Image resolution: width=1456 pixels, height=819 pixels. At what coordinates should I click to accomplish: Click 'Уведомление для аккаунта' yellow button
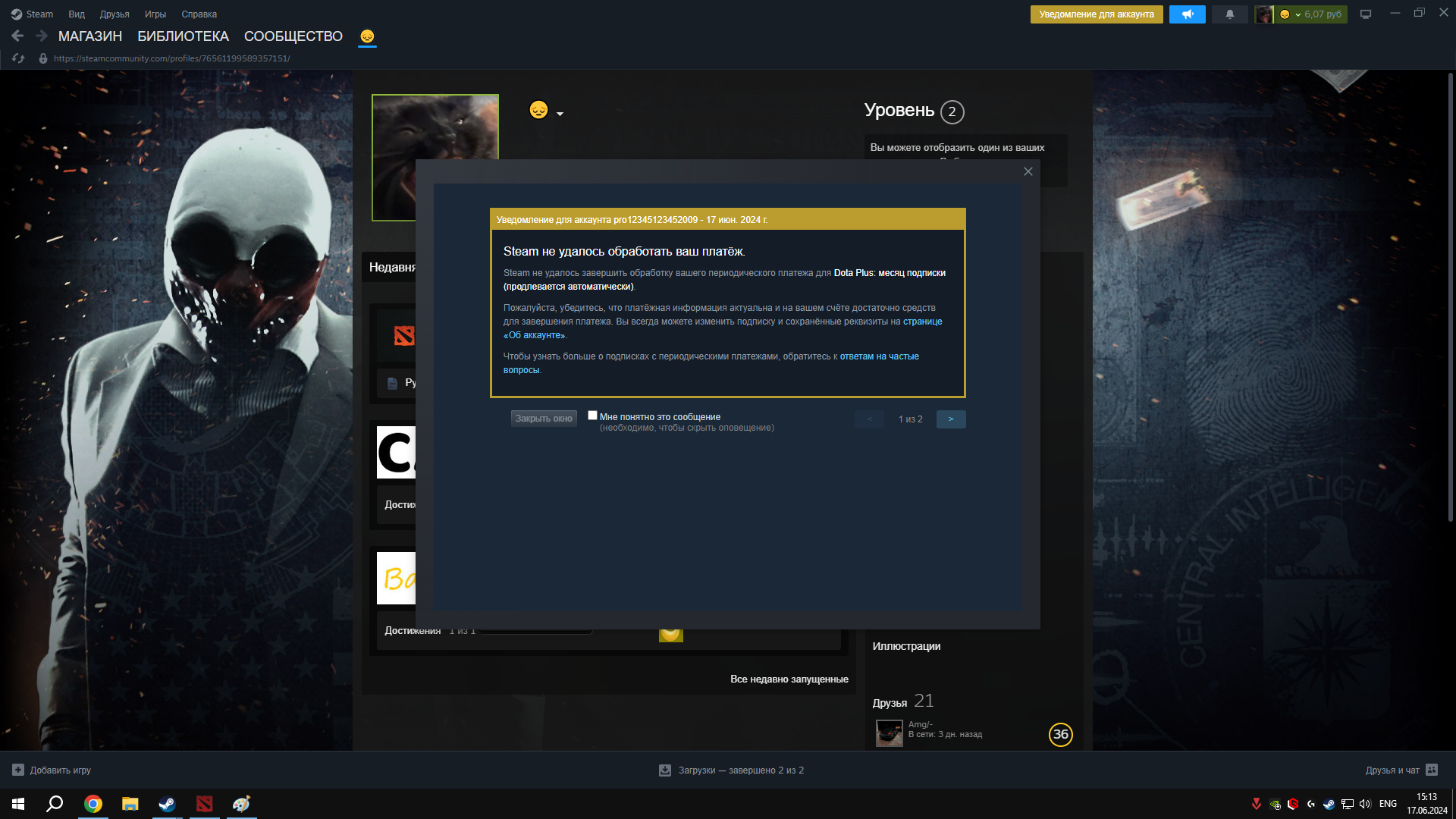pos(1097,14)
